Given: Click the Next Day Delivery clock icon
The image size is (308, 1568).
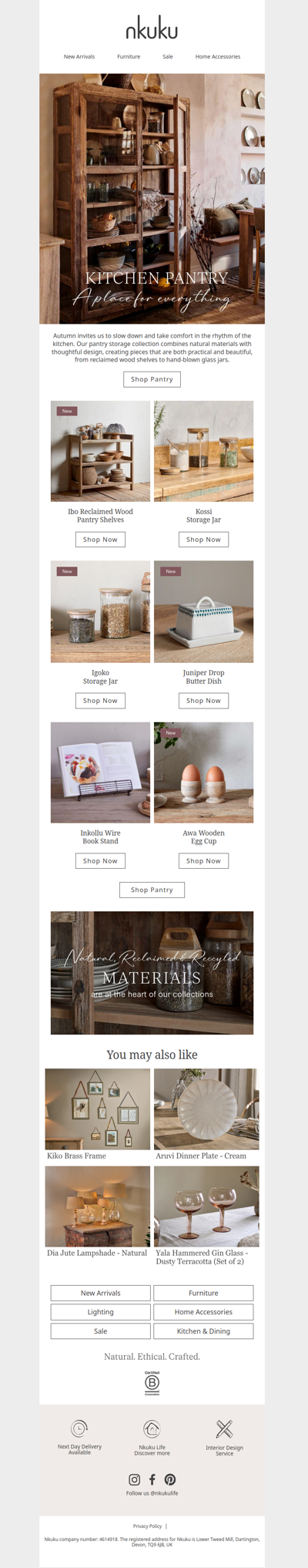Looking at the screenshot, I should (x=79, y=1428).
